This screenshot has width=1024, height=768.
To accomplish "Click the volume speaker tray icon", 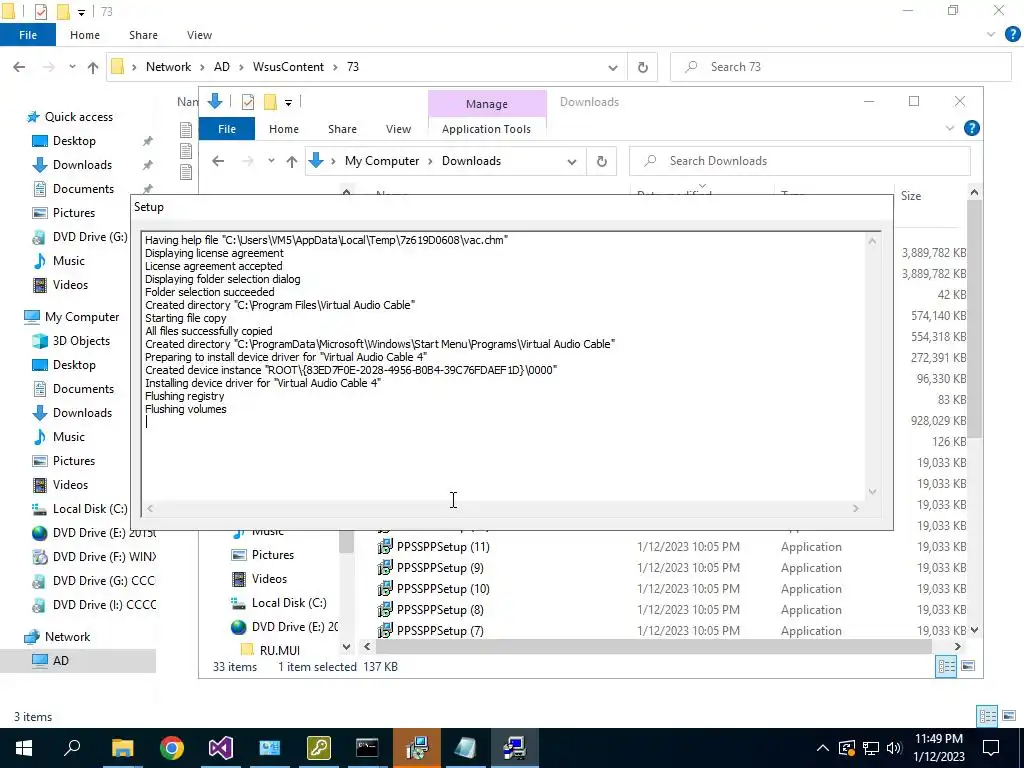I will (x=895, y=748).
